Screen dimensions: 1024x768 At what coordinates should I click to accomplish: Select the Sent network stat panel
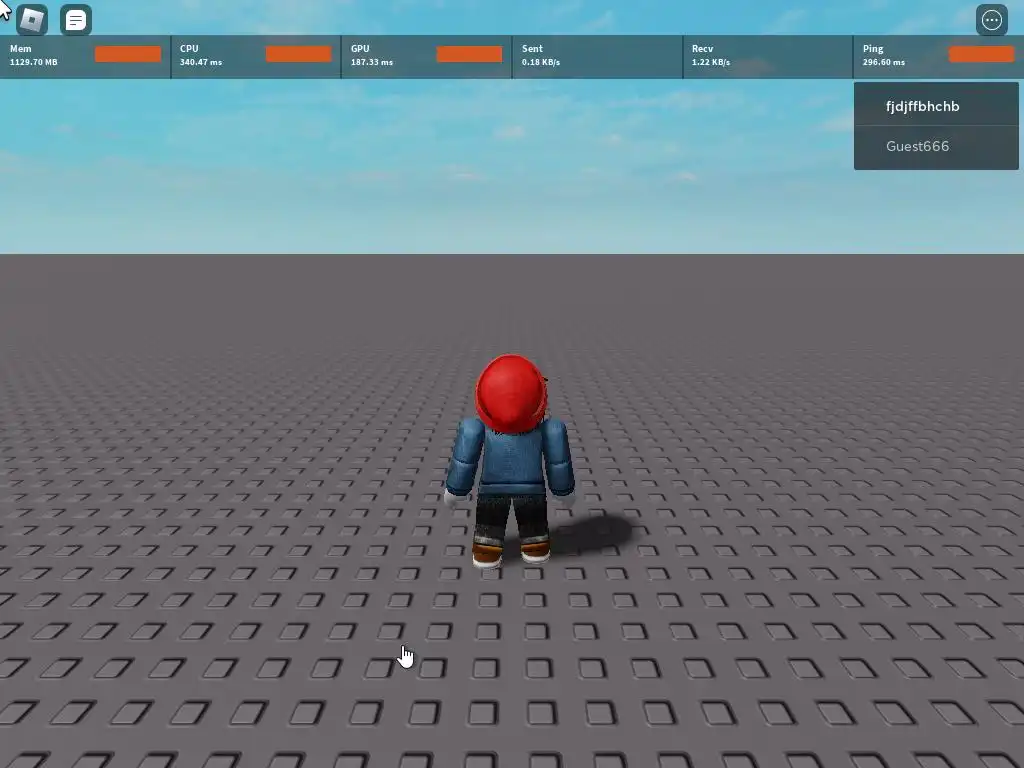pyautogui.click(x=598, y=56)
